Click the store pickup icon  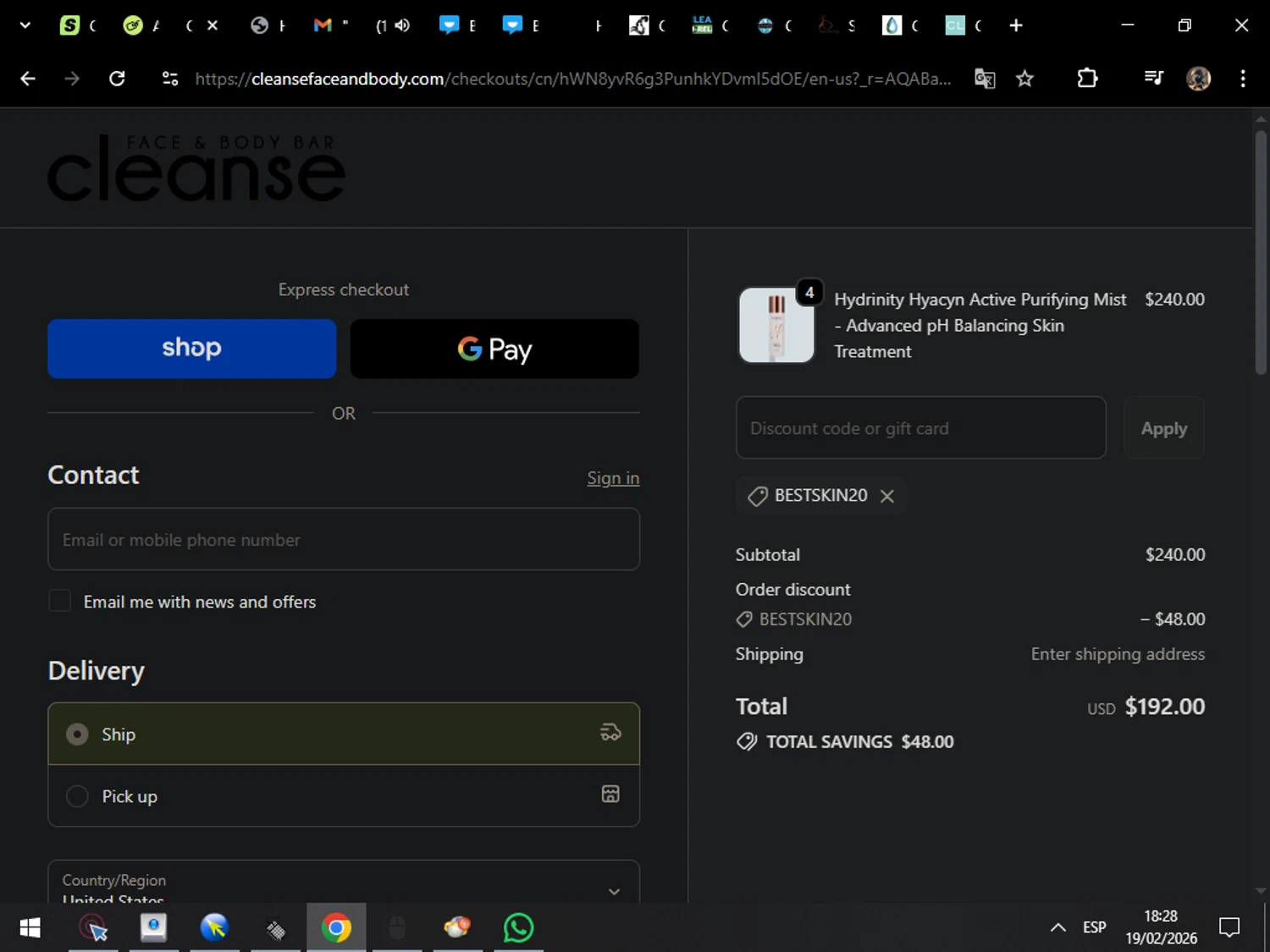coord(610,794)
